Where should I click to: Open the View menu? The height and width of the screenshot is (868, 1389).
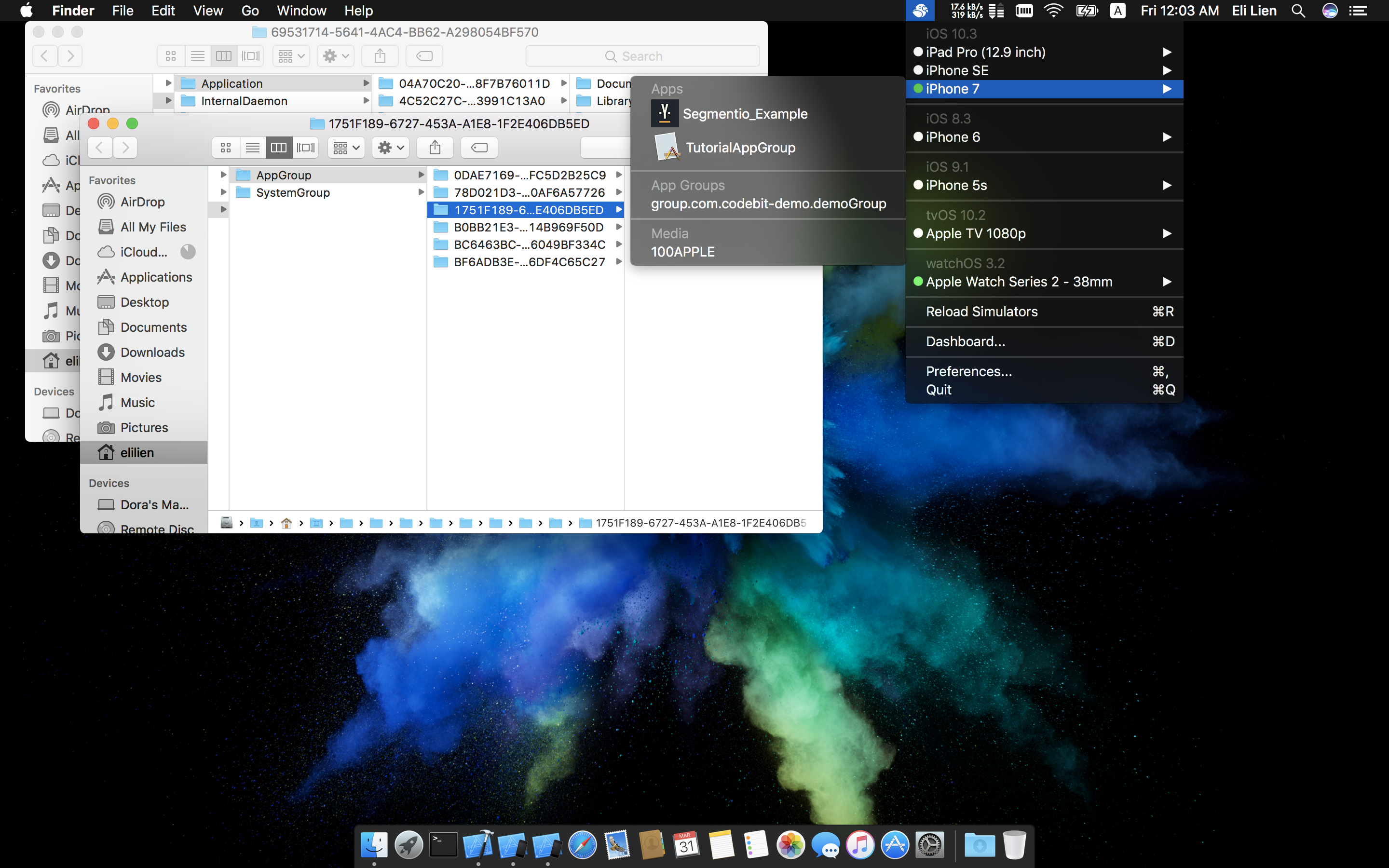click(x=207, y=10)
